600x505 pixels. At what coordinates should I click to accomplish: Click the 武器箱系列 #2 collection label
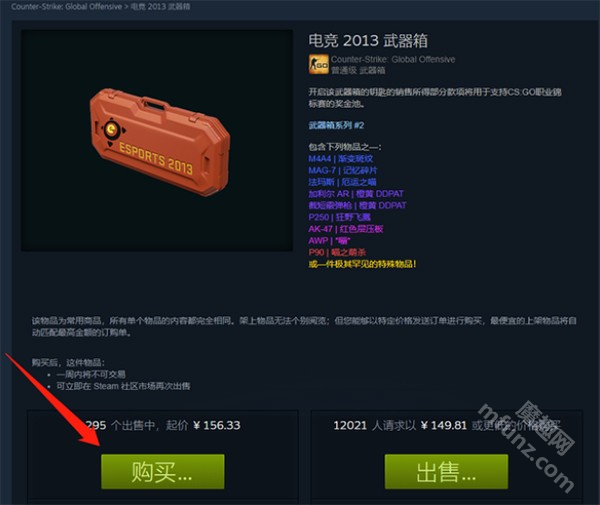[336, 125]
